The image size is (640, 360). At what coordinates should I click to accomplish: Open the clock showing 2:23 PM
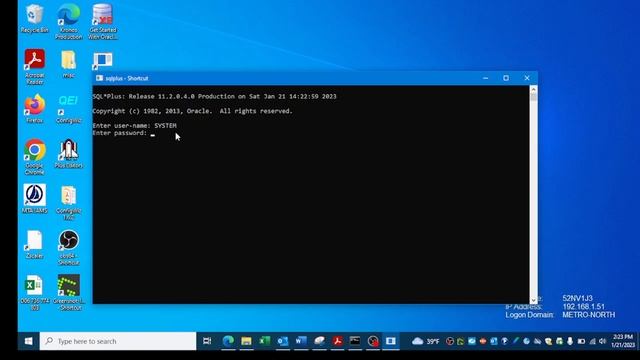pos(623,341)
